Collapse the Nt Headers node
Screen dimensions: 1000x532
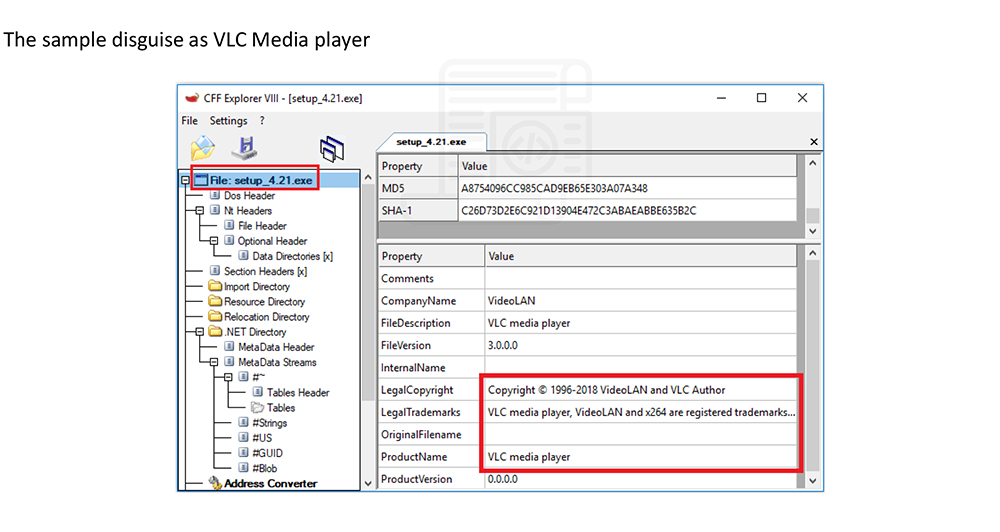pyautogui.click(x=200, y=211)
